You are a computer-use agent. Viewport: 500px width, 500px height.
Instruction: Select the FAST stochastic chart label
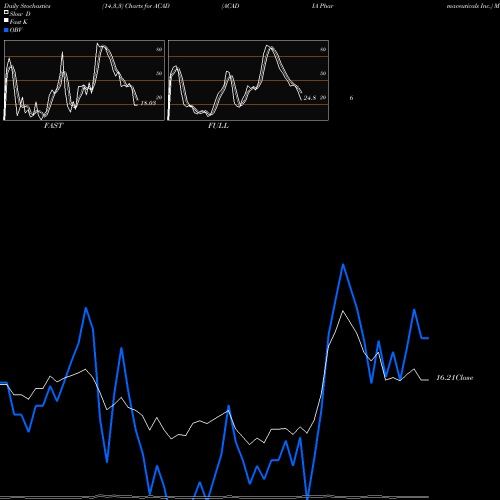pyautogui.click(x=53, y=126)
